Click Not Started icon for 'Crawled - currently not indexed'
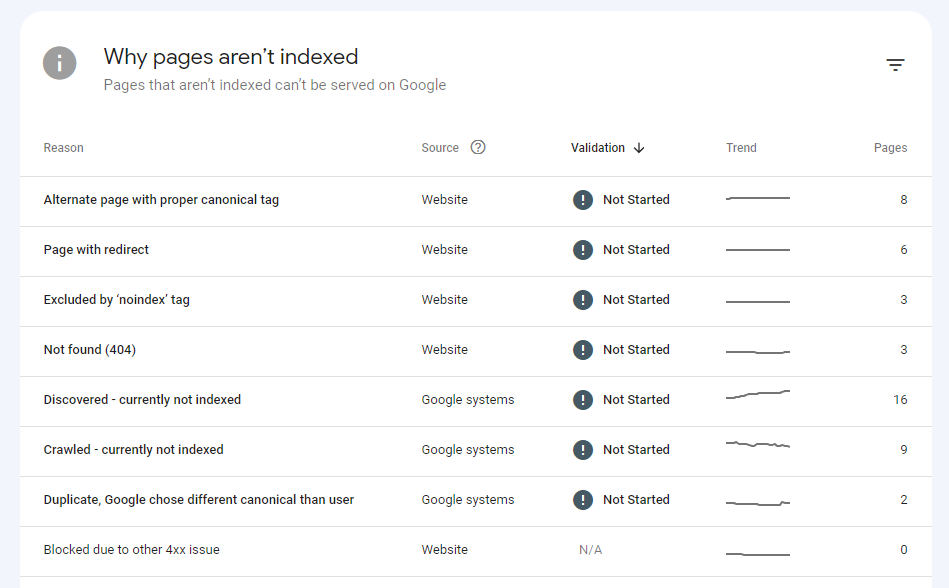Viewport: 949px width, 588px height. point(583,449)
